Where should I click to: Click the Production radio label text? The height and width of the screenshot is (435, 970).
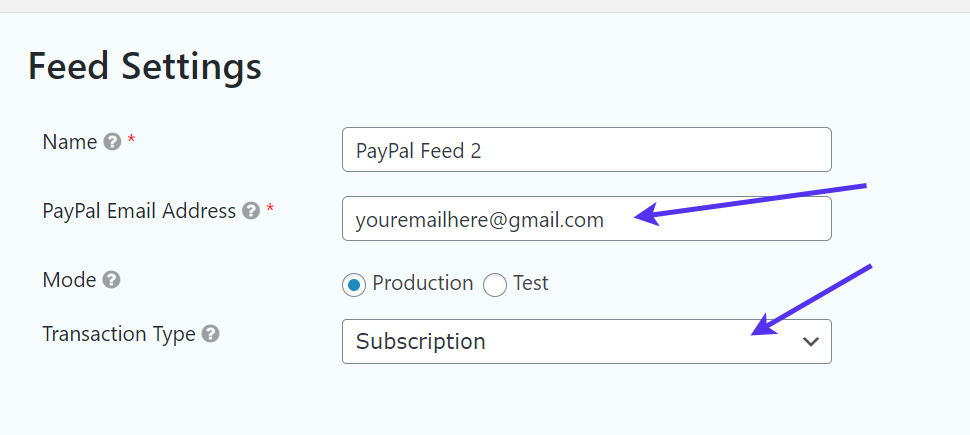coord(422,284)
